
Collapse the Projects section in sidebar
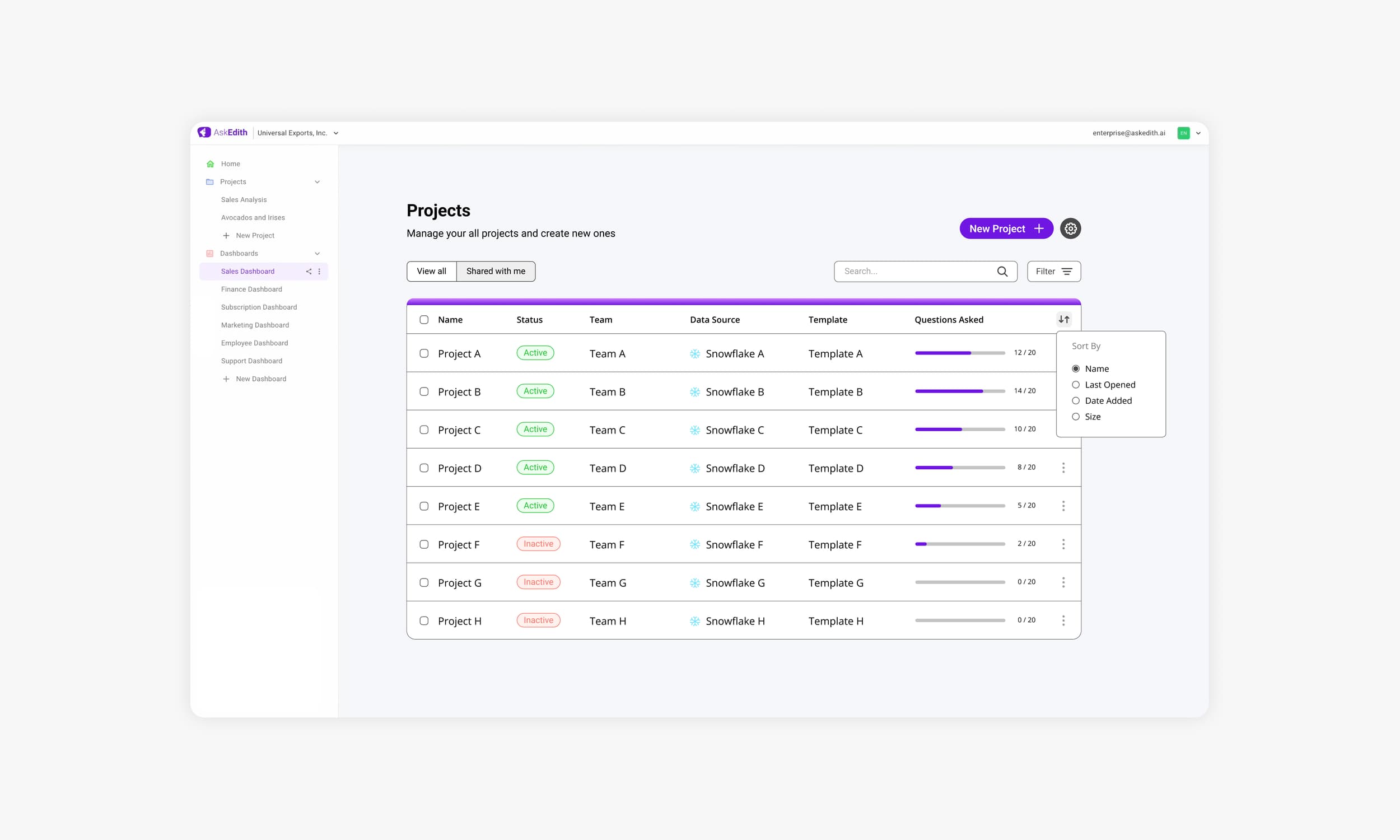click(318, 181)
